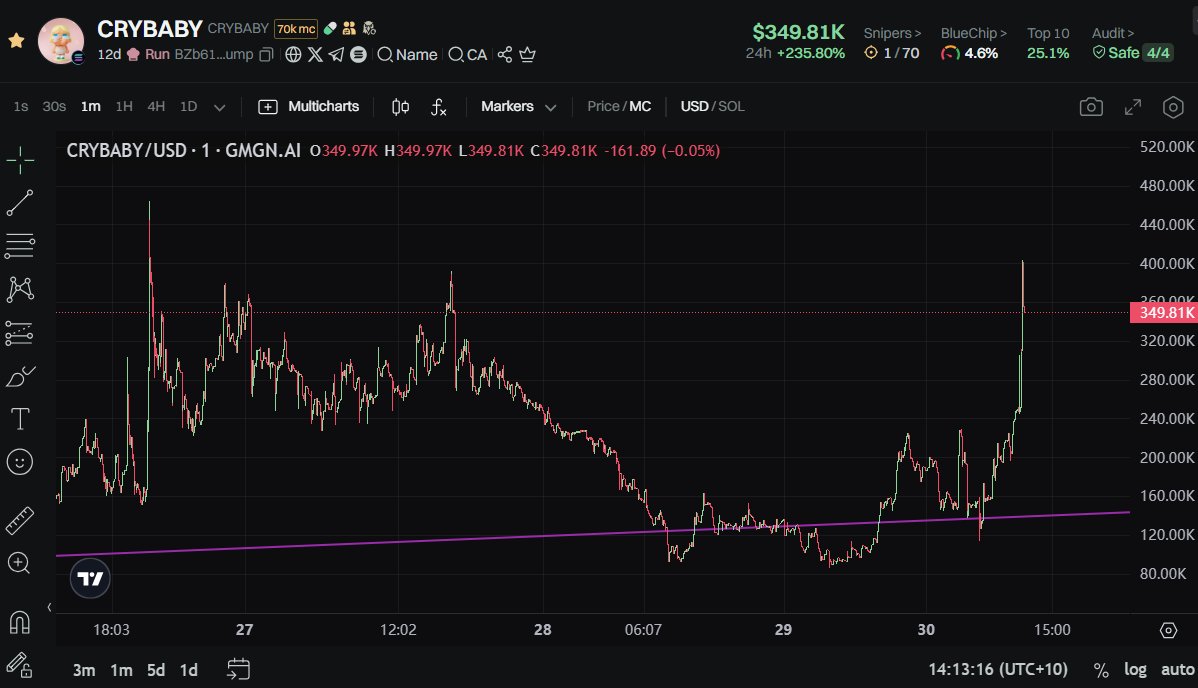Click the bird icon next to the holders icon
The image size is (1198, 688).
coord(370,28)
